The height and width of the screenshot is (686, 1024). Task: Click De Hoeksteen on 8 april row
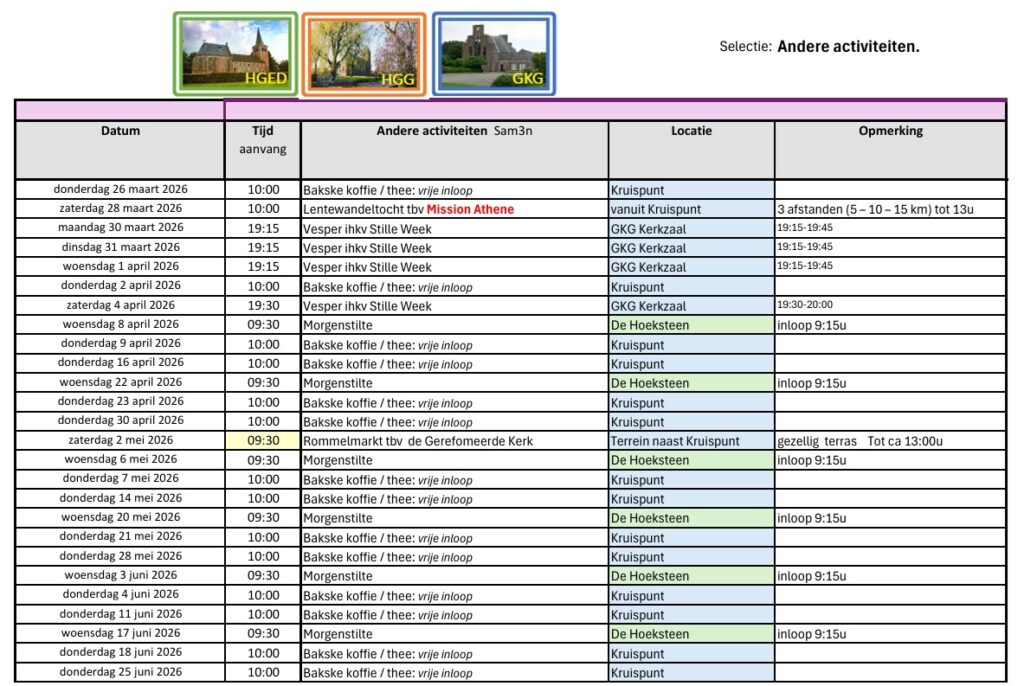(650, 325)
